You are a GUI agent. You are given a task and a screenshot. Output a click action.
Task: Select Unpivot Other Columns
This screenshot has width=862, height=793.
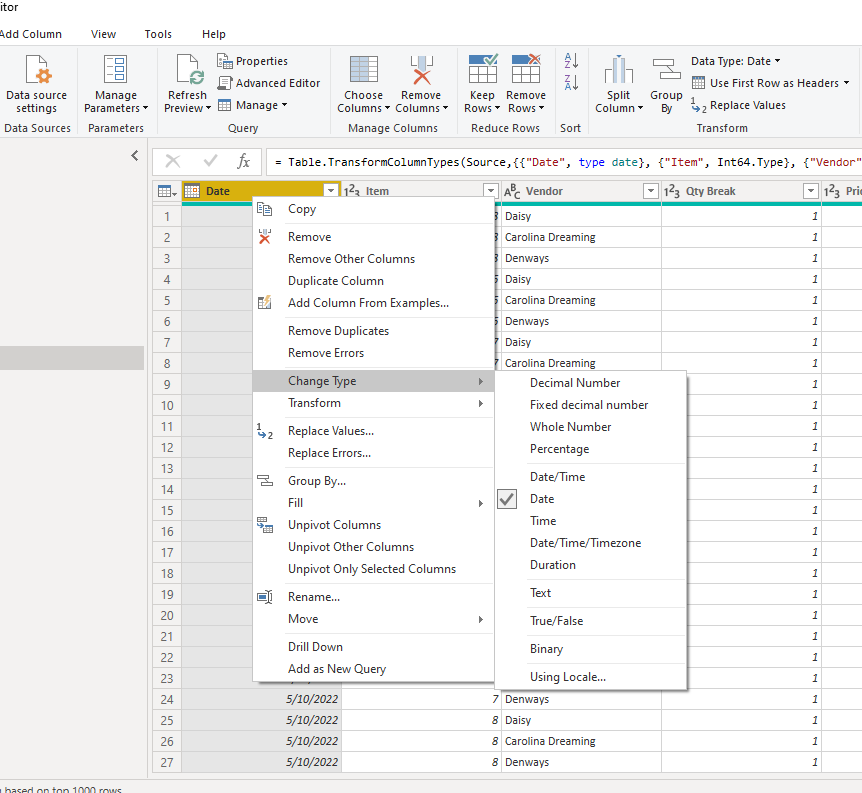(x=373, y=547)
